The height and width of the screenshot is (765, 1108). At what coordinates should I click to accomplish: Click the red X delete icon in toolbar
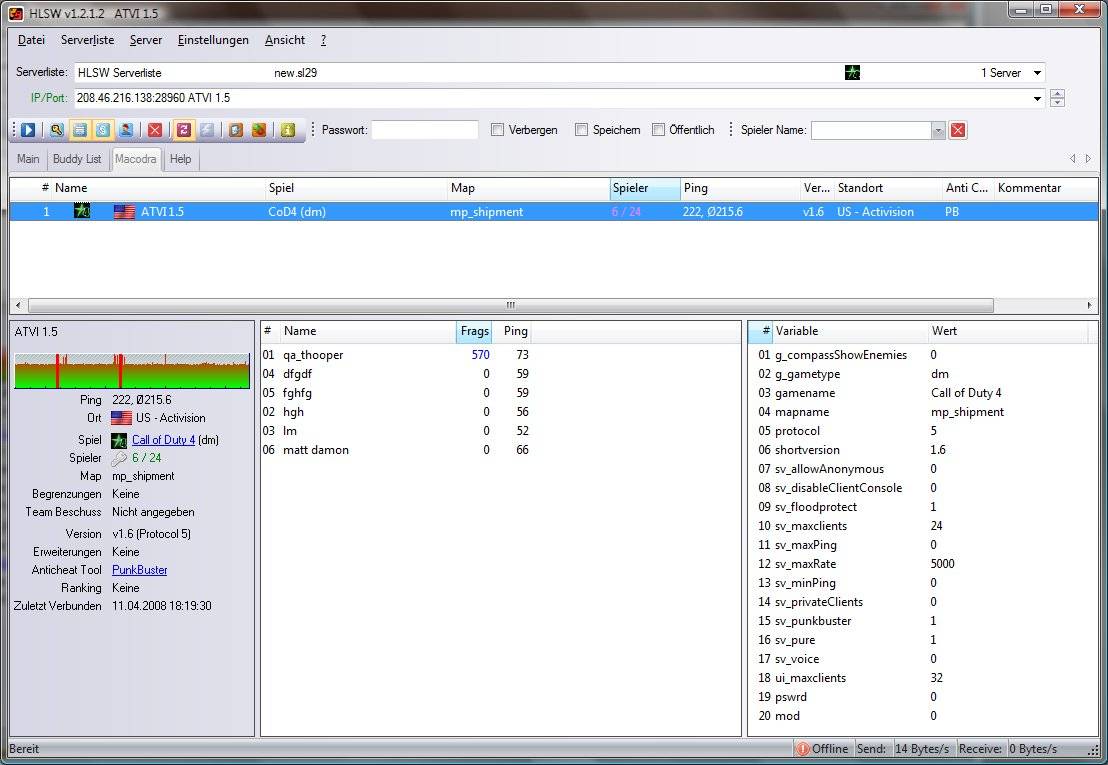coord(155,130)
